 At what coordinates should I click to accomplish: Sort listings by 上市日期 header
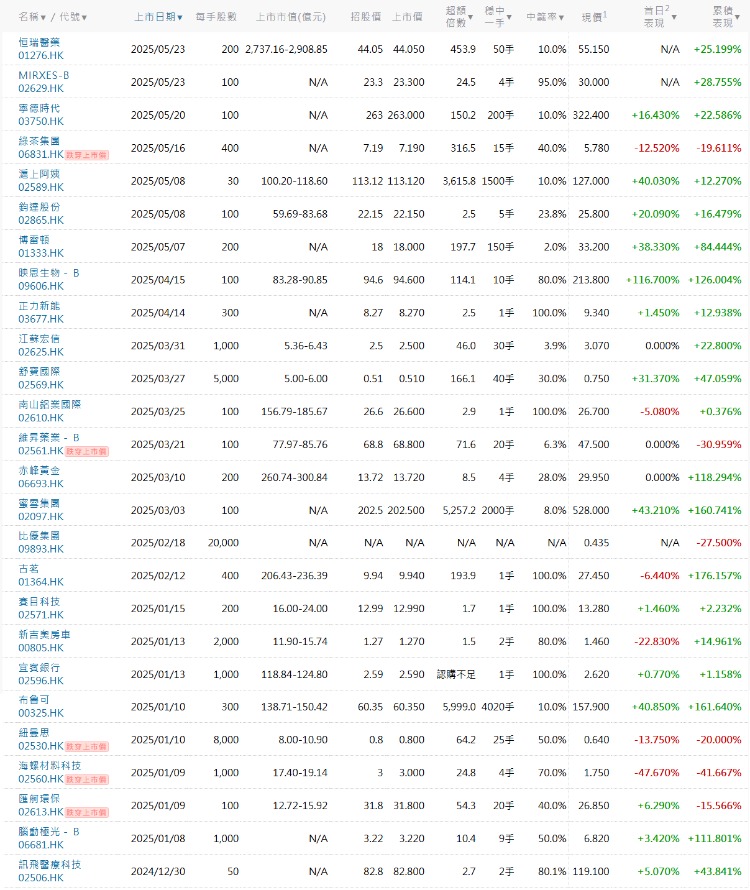pyautogui.click(x=157, y=17)
